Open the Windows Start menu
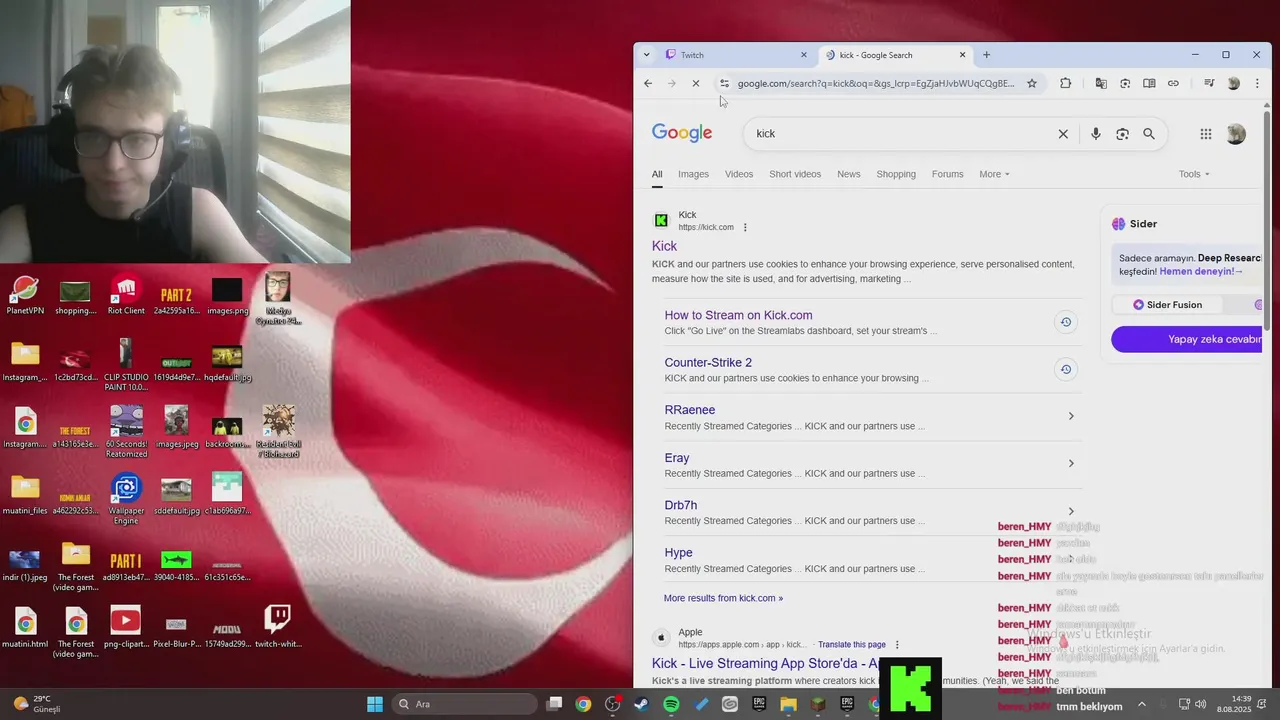Viewport: 1280px width, 720px height. point(375,704)
